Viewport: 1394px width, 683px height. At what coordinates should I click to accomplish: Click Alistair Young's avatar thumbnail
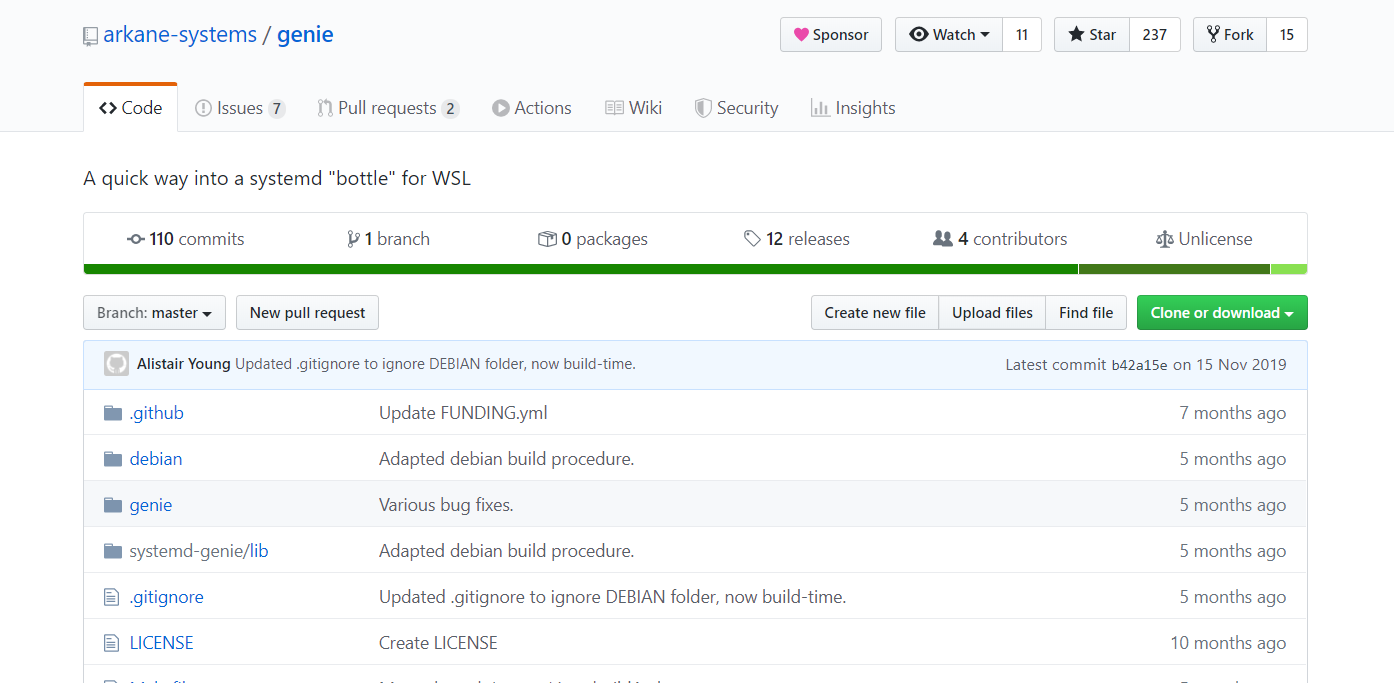point(116,364)
